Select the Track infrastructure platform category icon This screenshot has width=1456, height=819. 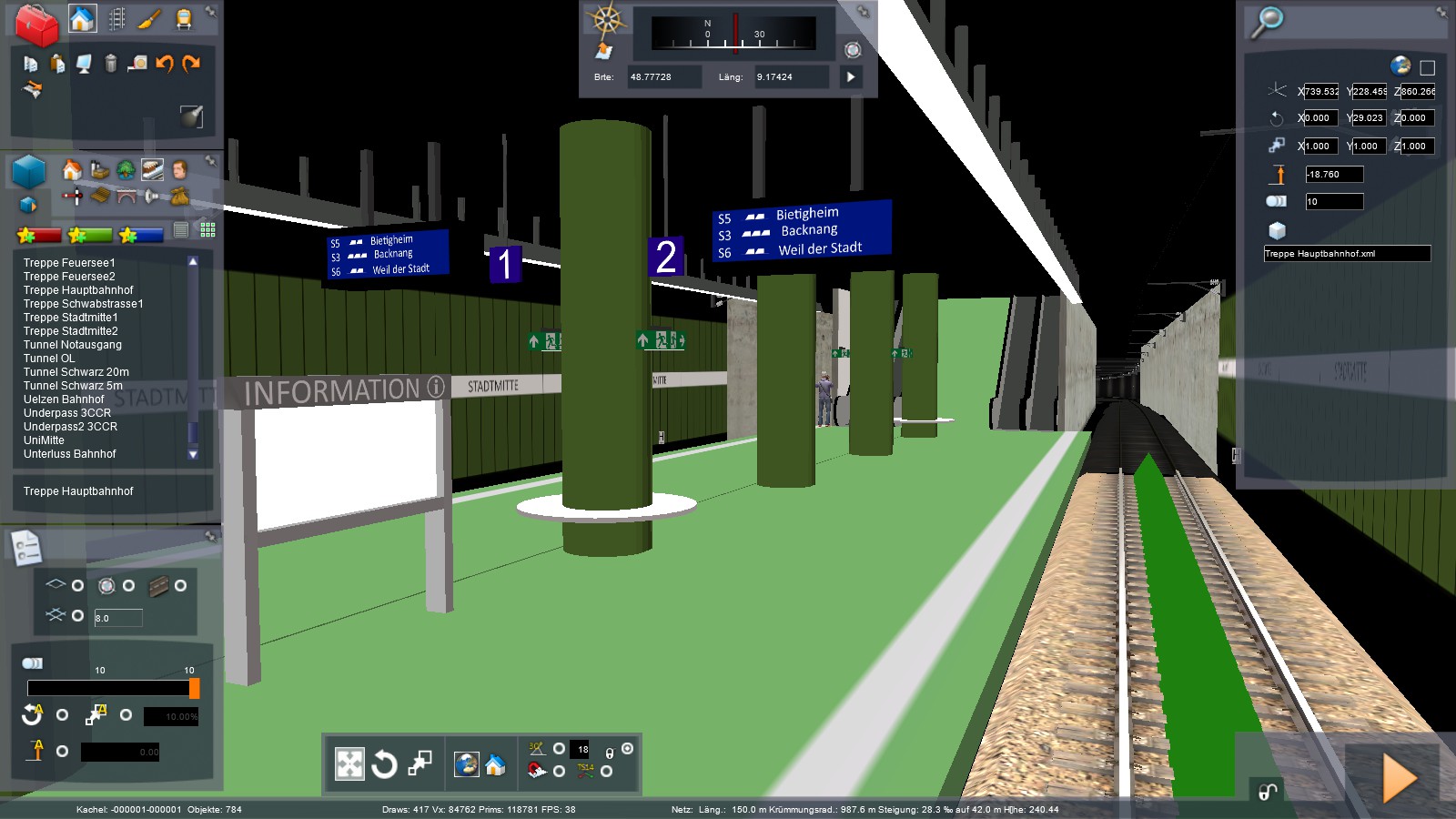[x=152, y=170]
